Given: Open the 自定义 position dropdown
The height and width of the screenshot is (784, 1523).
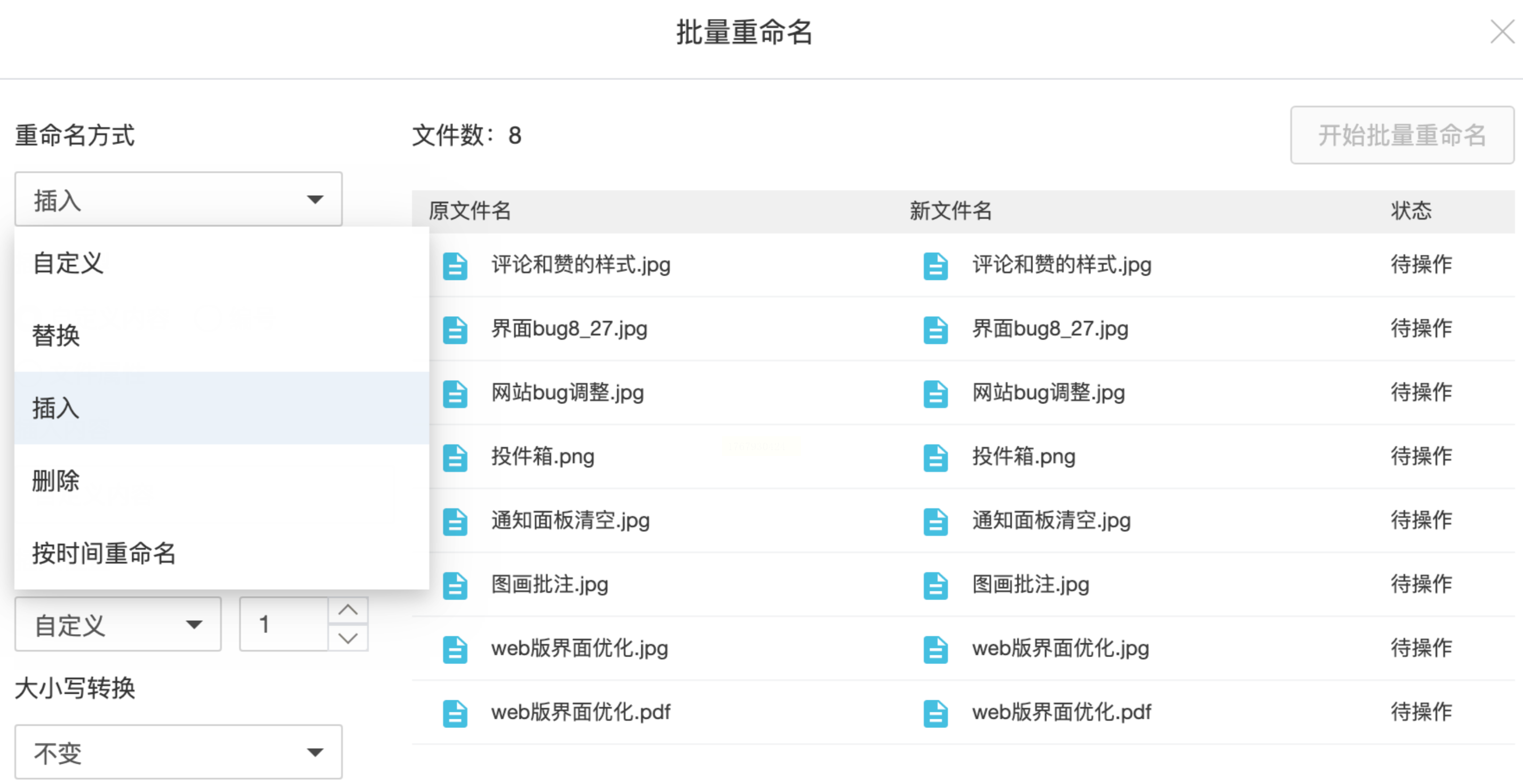Looking at the screenshot, I should [117, 625].
